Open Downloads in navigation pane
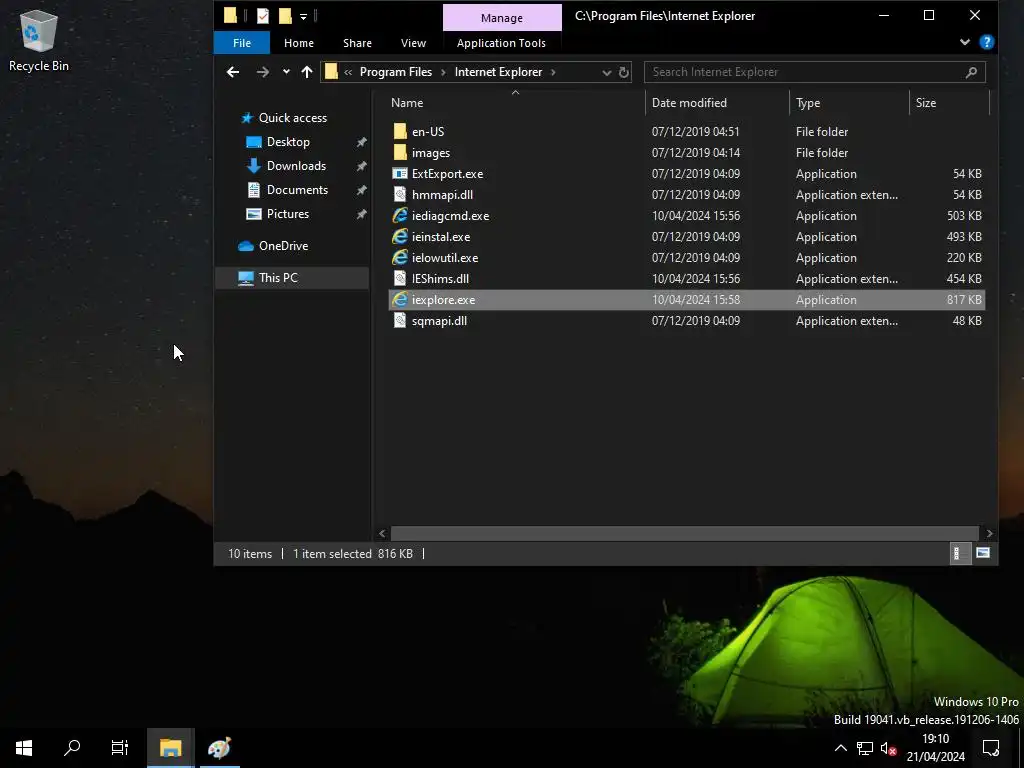 point(296,166)
